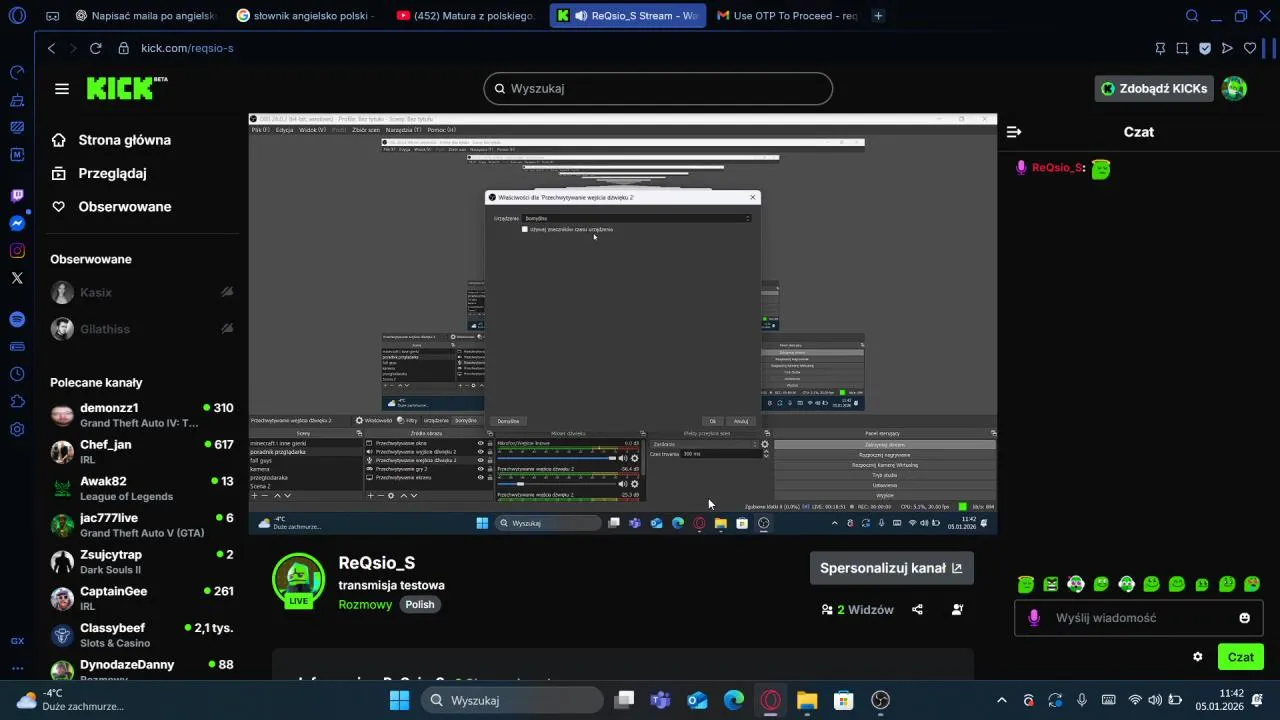Open Awak82 League of Legends channel
This screenshot has height=720, width=1280.
click(x=142, y=488)
